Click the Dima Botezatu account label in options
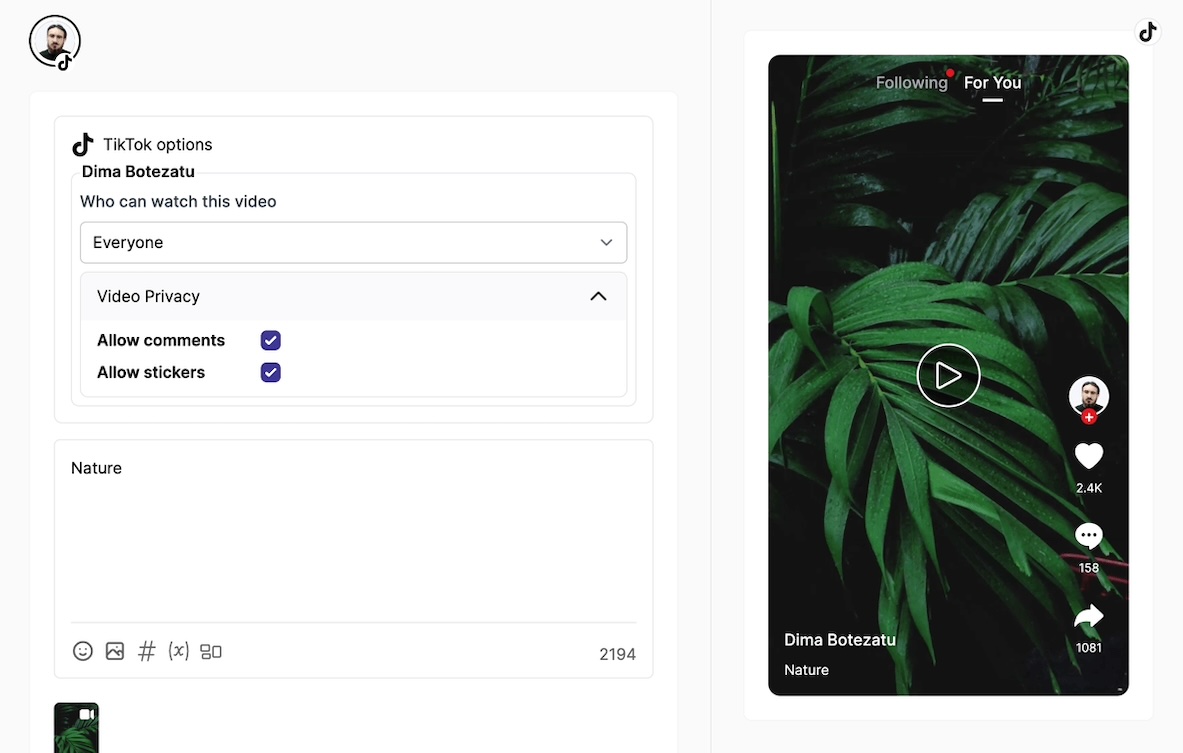The width and height of the screenshot is (1183, 753). pyautogui.click(x=138, y=172)
